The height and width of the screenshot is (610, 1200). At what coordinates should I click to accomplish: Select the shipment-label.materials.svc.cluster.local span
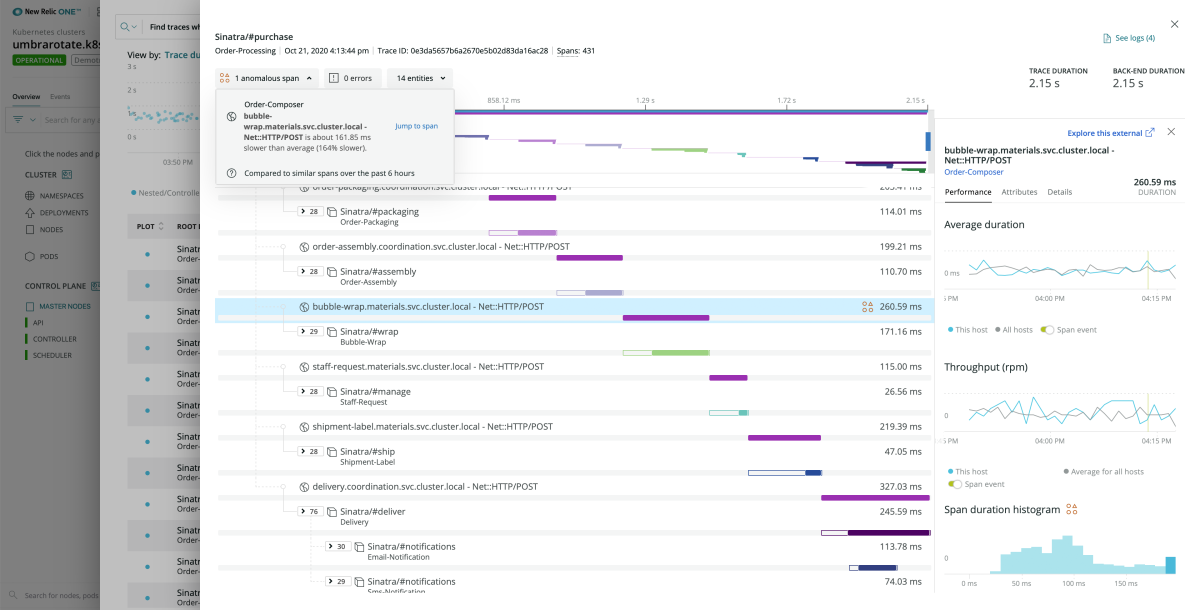[432, 426]
